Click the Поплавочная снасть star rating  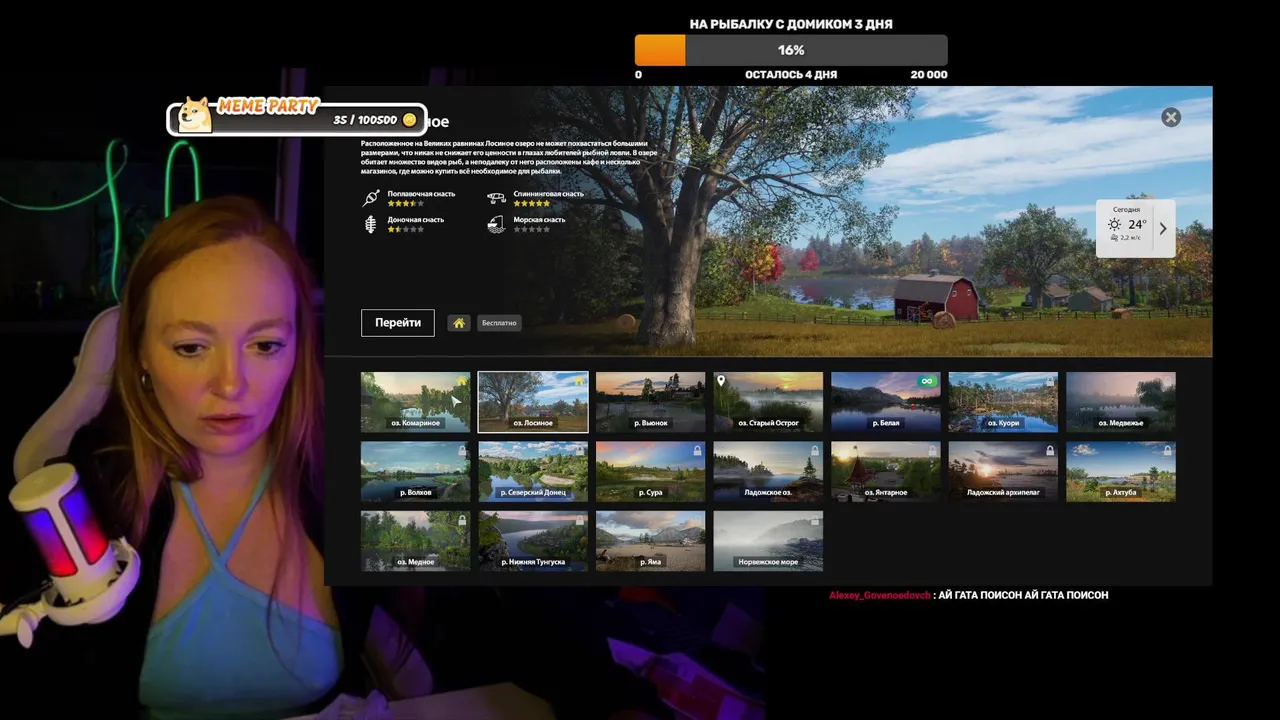tap(406, 203)
